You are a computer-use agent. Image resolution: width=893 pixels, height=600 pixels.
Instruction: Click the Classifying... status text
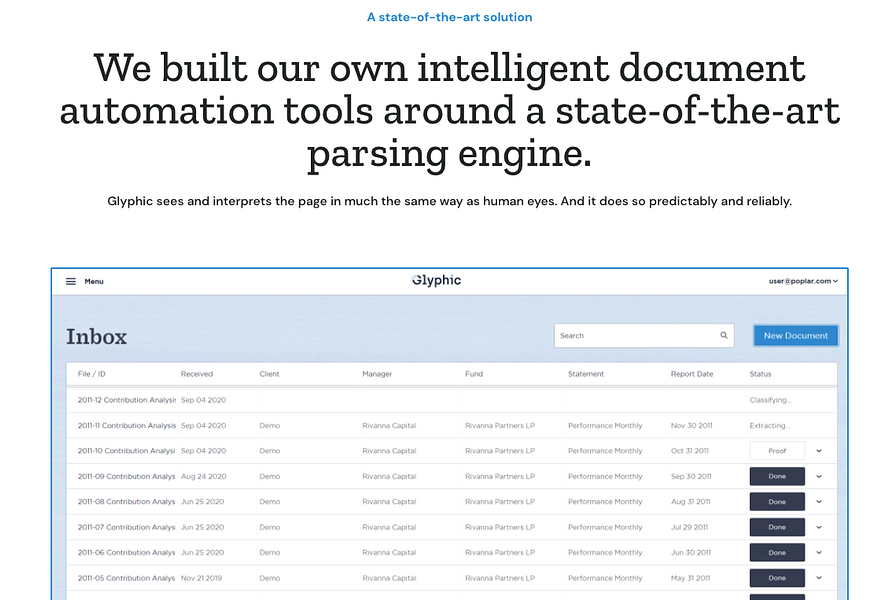pos(770,400)
